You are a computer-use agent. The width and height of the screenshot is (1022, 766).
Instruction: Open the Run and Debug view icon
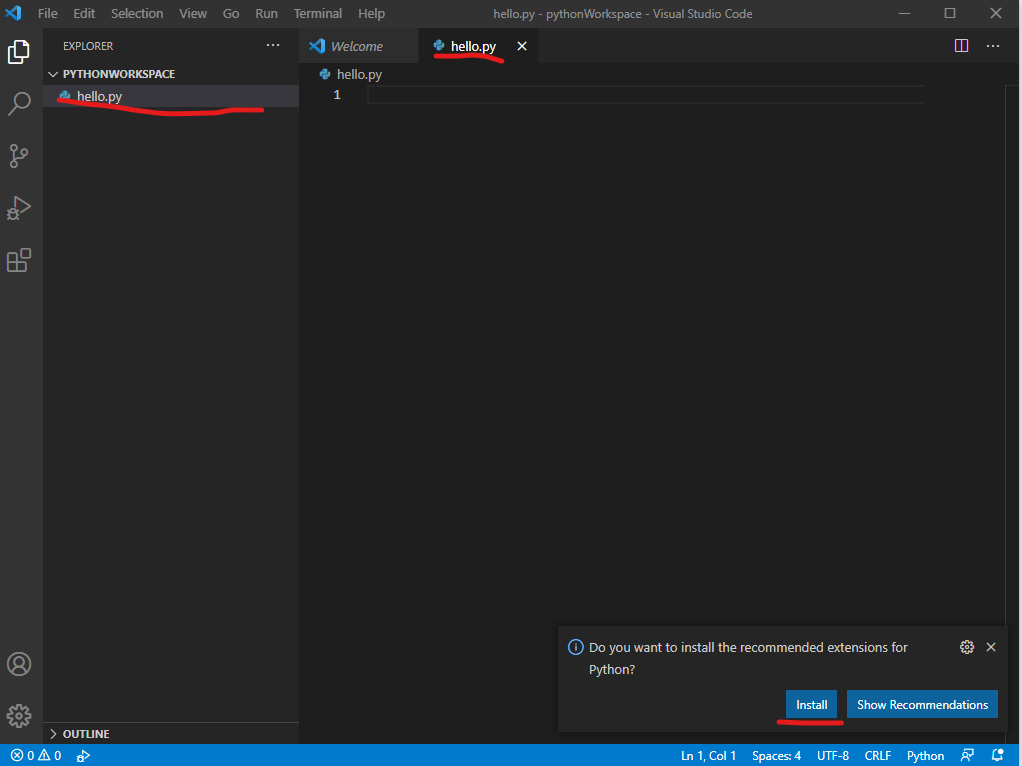pos(19,208)
